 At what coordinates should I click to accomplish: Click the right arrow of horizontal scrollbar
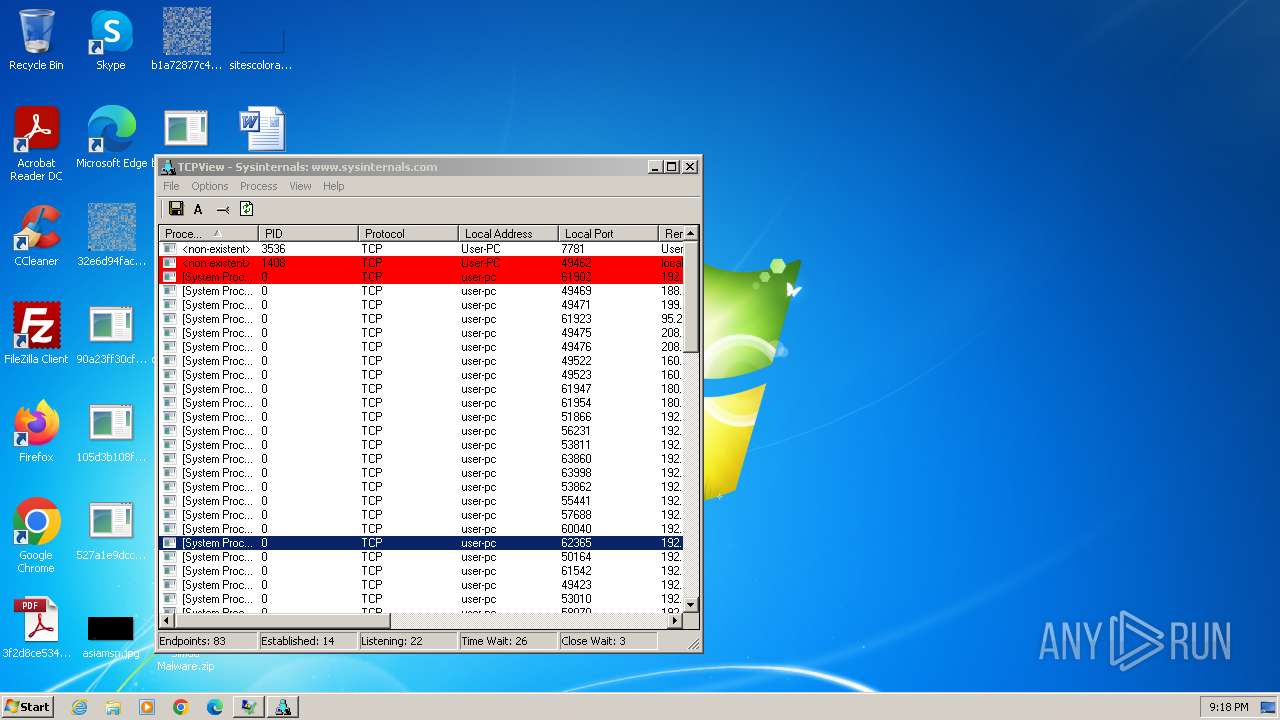tap(675, 620)
